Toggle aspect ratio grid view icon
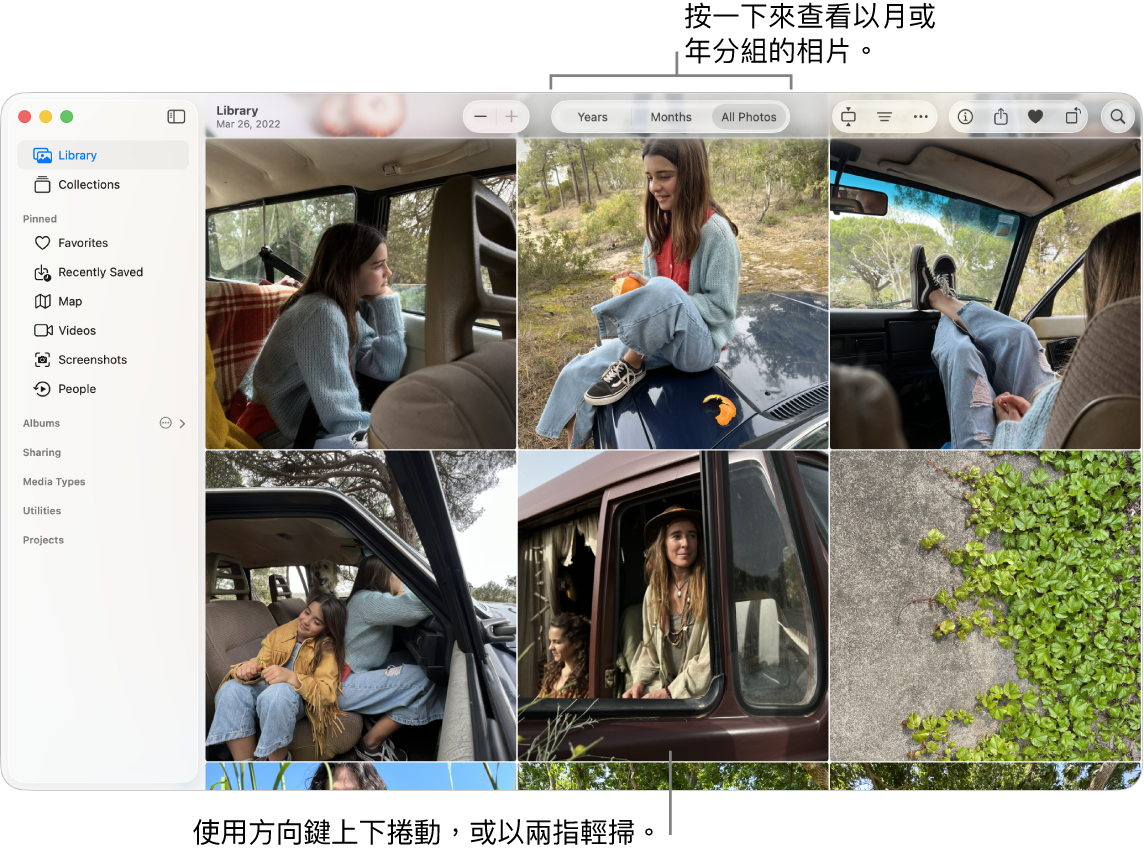Viewport: 1144px width, 851px height. [x=849, y=117]
